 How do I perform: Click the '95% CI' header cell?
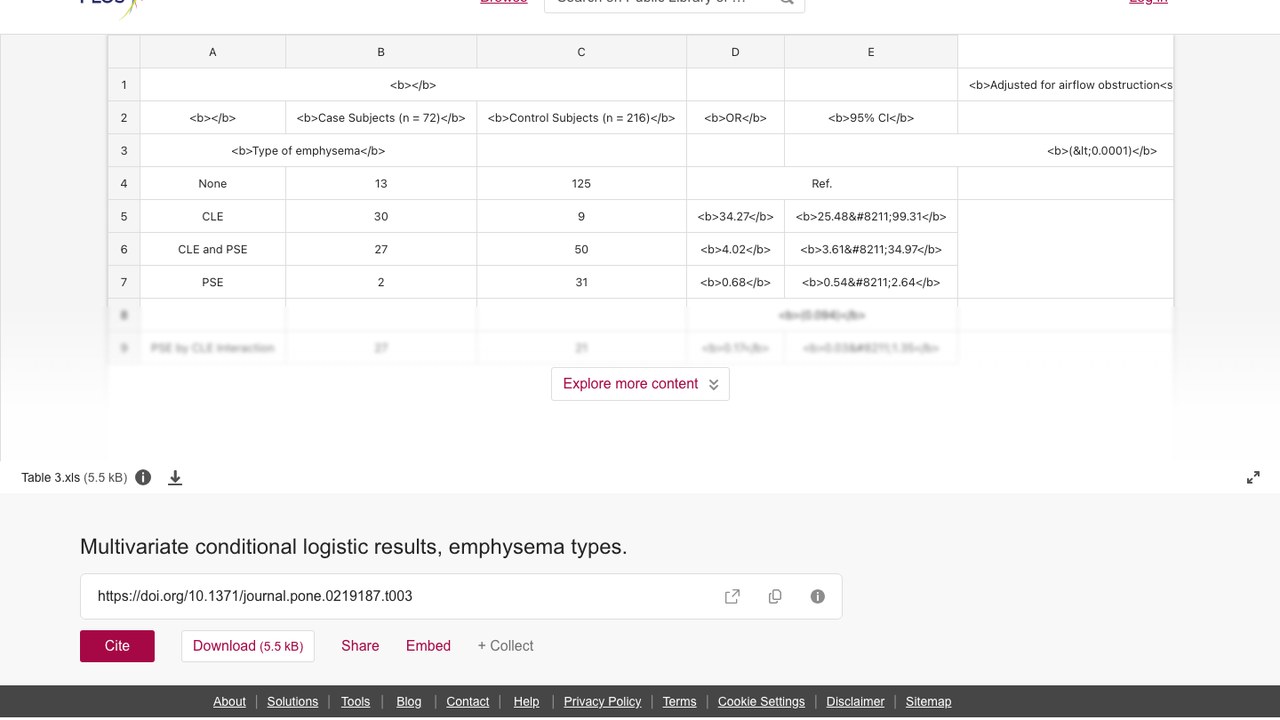click(x=871, y=118)
